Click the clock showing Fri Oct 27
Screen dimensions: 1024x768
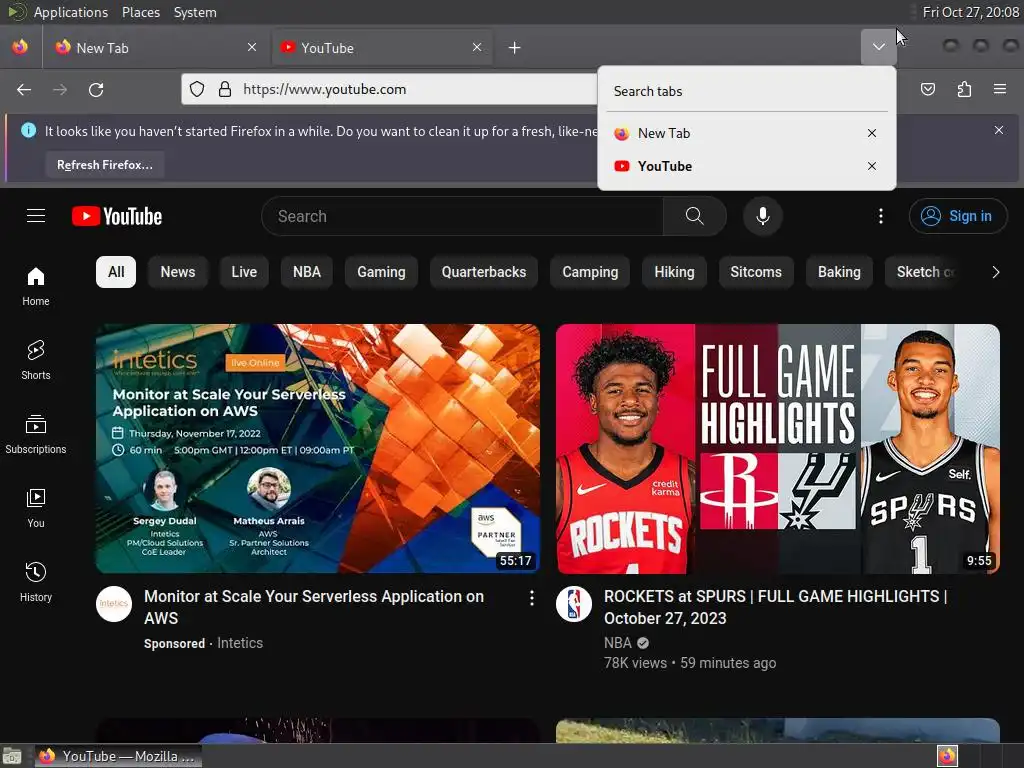970,12
